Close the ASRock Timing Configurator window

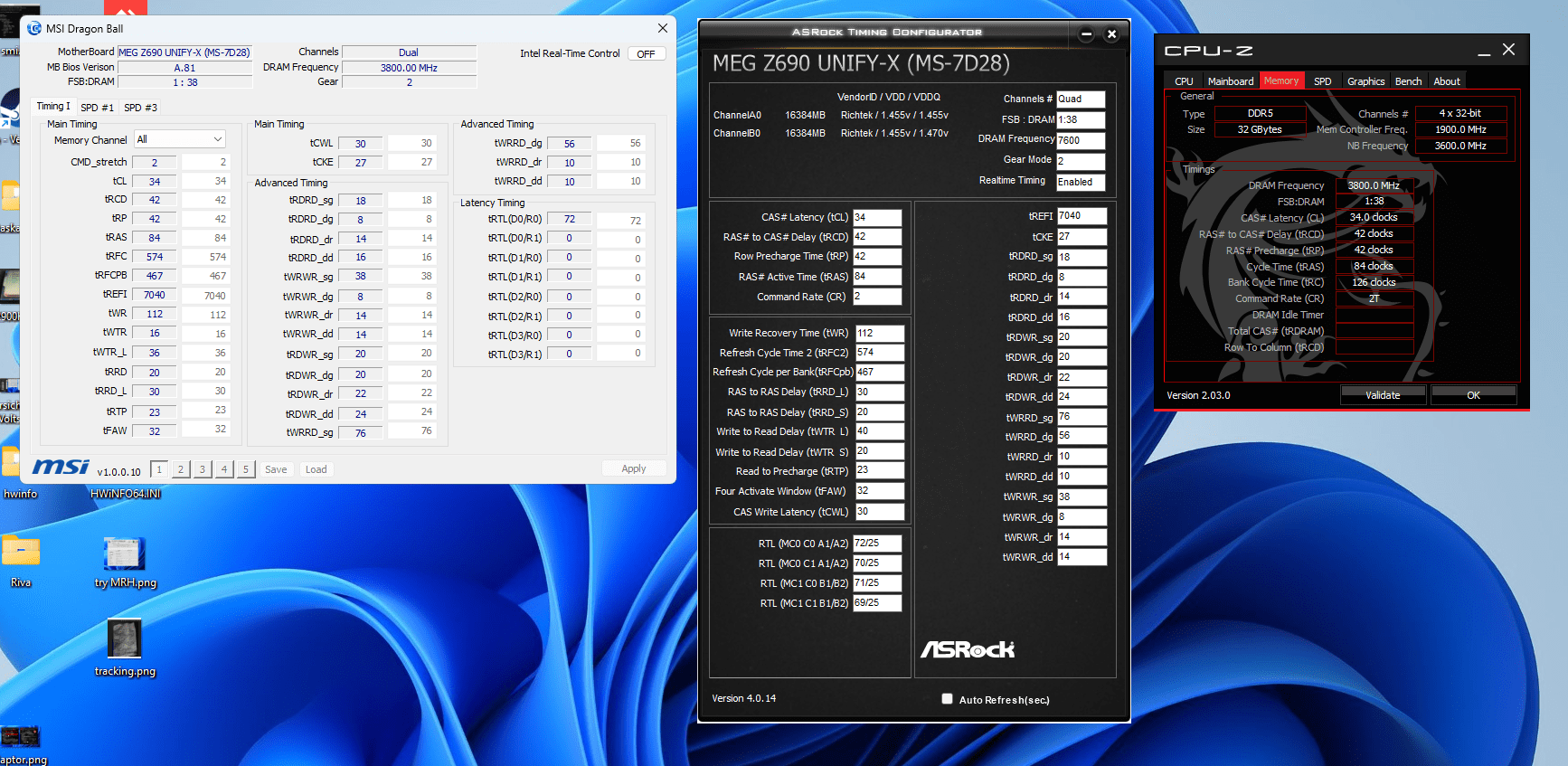(1111, 34)
